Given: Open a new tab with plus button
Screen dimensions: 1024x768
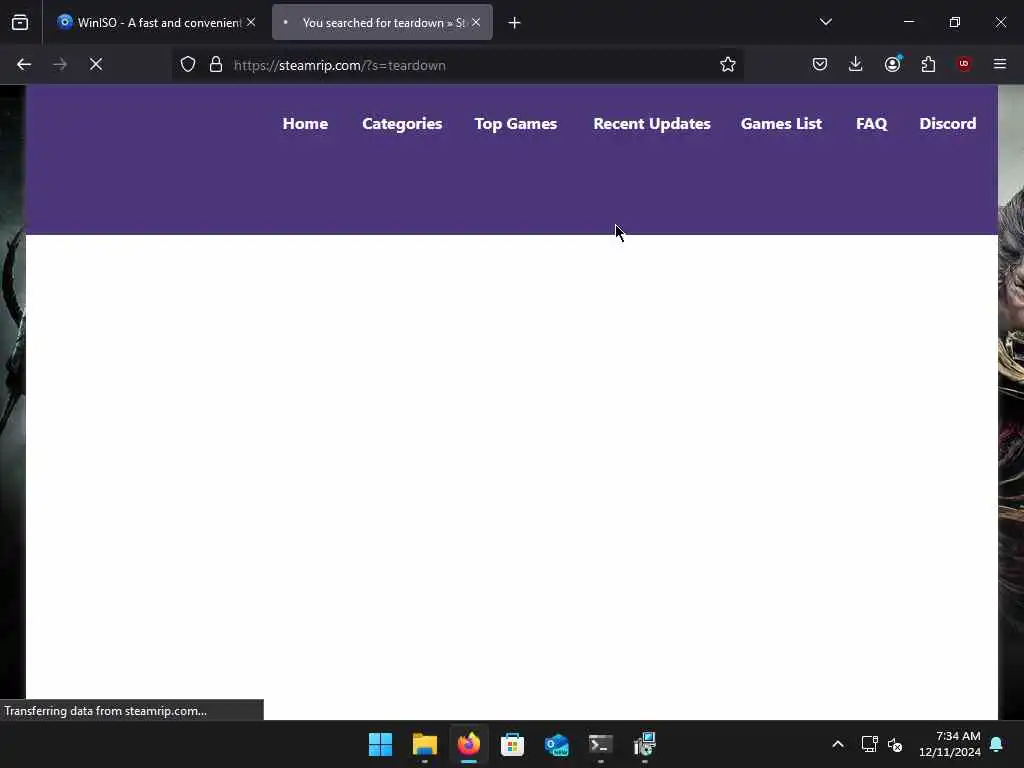Looking at the screenshot, I should [x=515, y=23].
